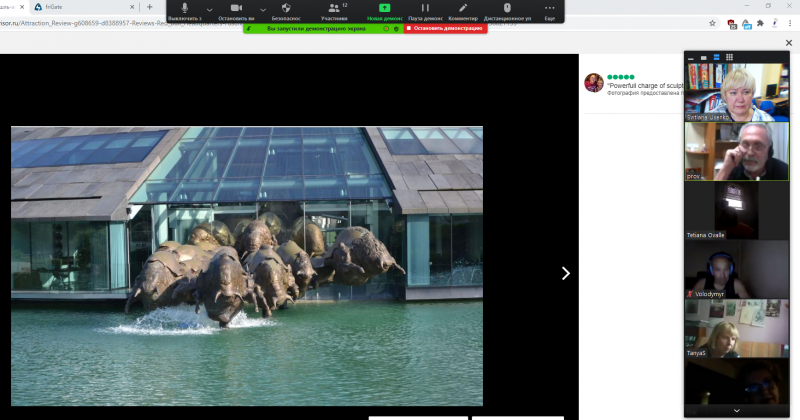Switch to the friGate browser tab
This screenshot has height=420, width=800.
(x=82, y=7)
